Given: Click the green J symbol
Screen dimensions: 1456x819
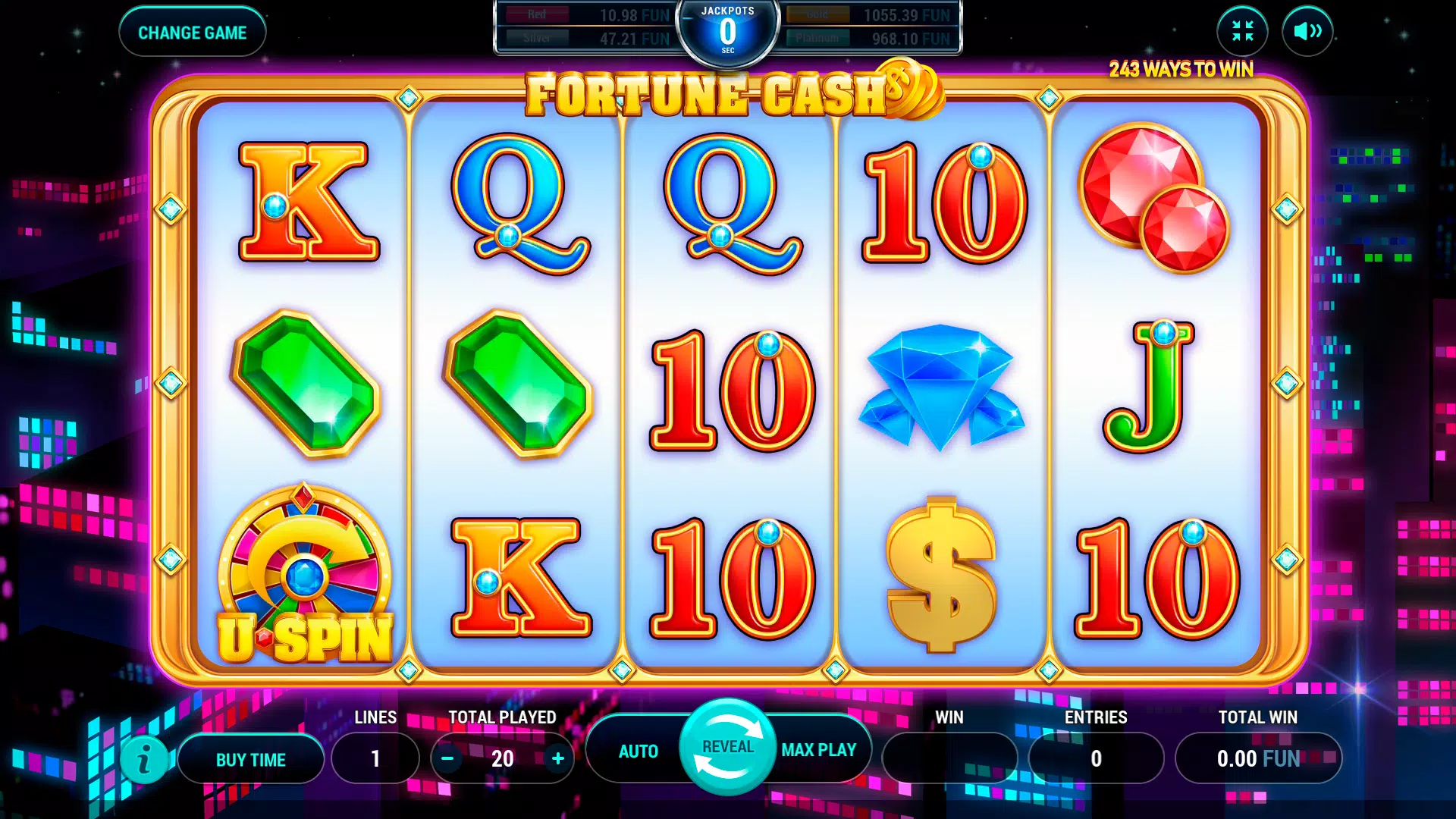Looking at the screenshot, I should (x=1150, y=387).
